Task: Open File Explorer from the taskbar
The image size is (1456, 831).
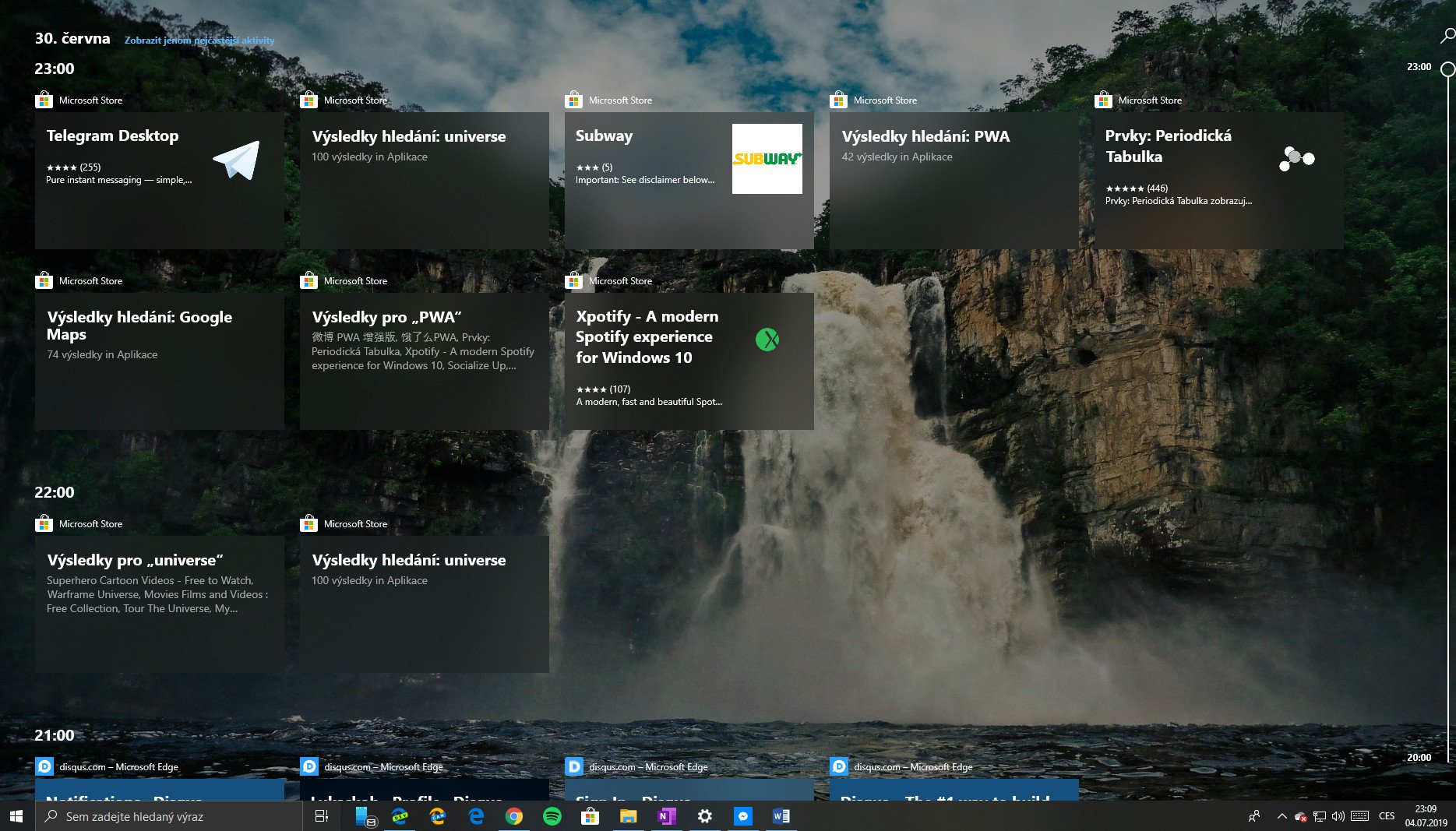Action: tap(629, 816)
